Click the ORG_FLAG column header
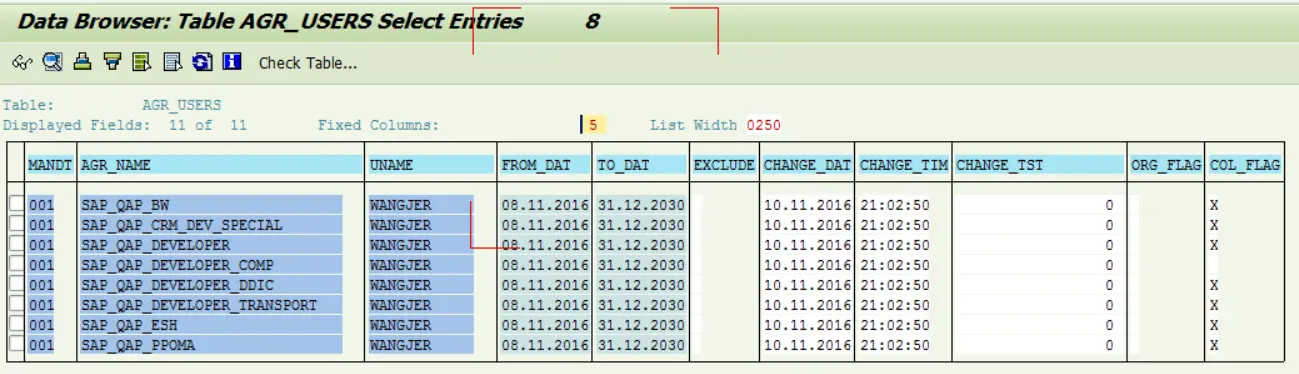 [x=1166, y=165]
